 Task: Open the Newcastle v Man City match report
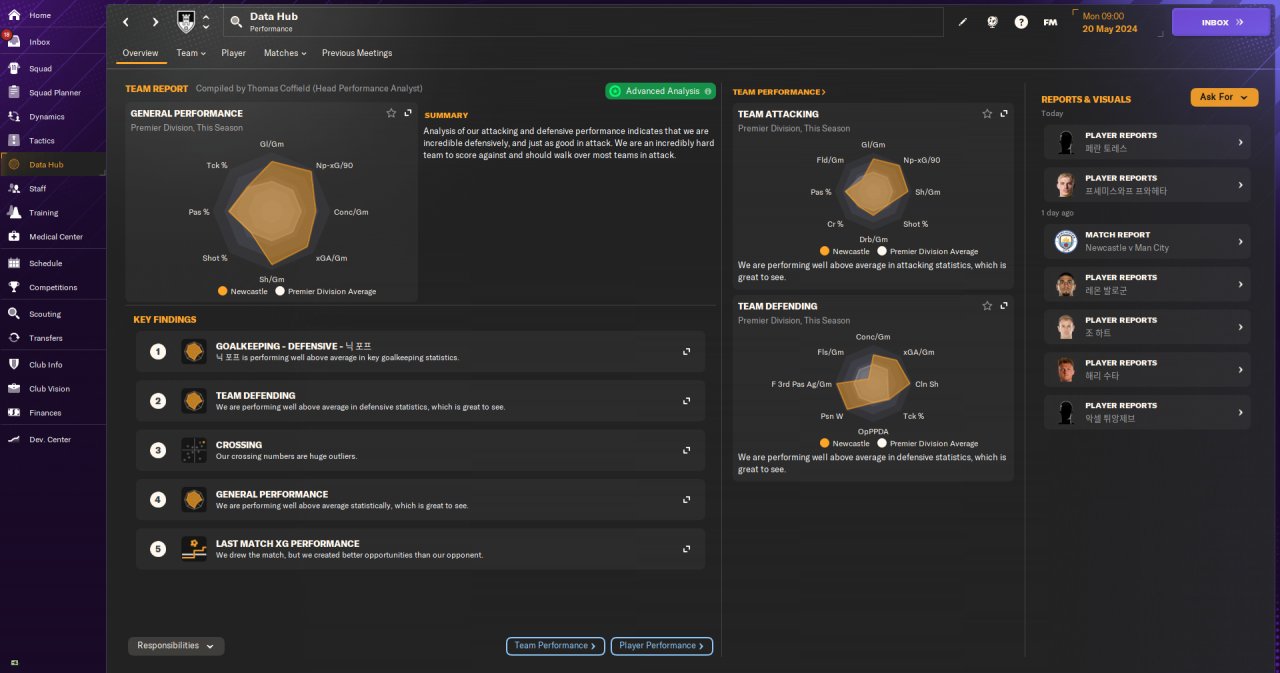click(x=1147, y=241)
